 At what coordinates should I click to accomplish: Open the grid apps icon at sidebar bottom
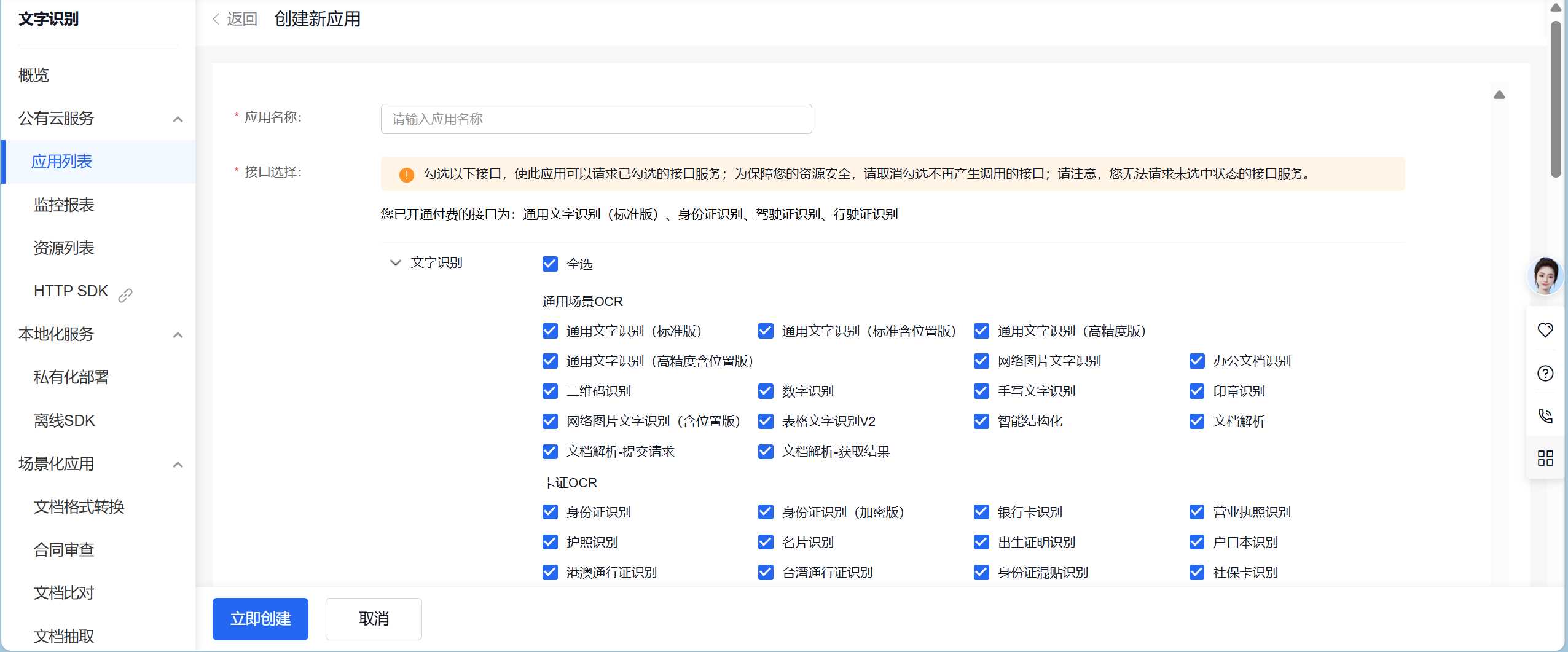1545,458
